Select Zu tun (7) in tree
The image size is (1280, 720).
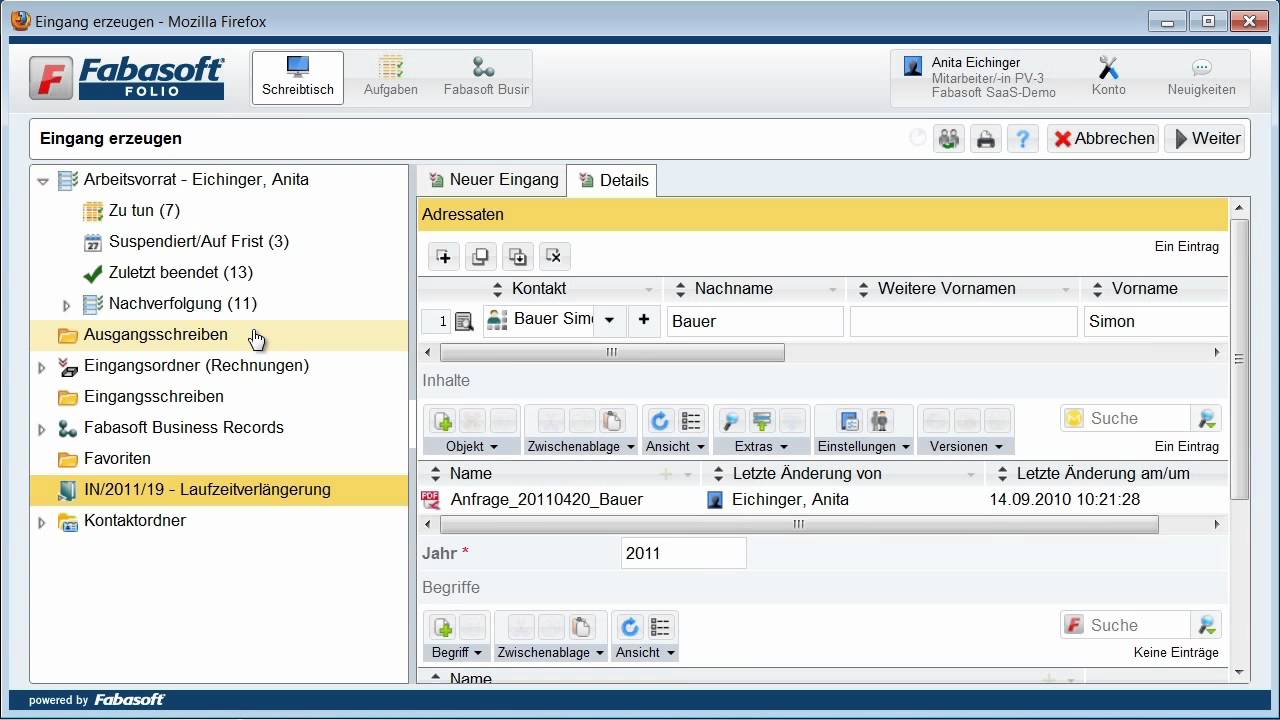click(x=144, y=211)
